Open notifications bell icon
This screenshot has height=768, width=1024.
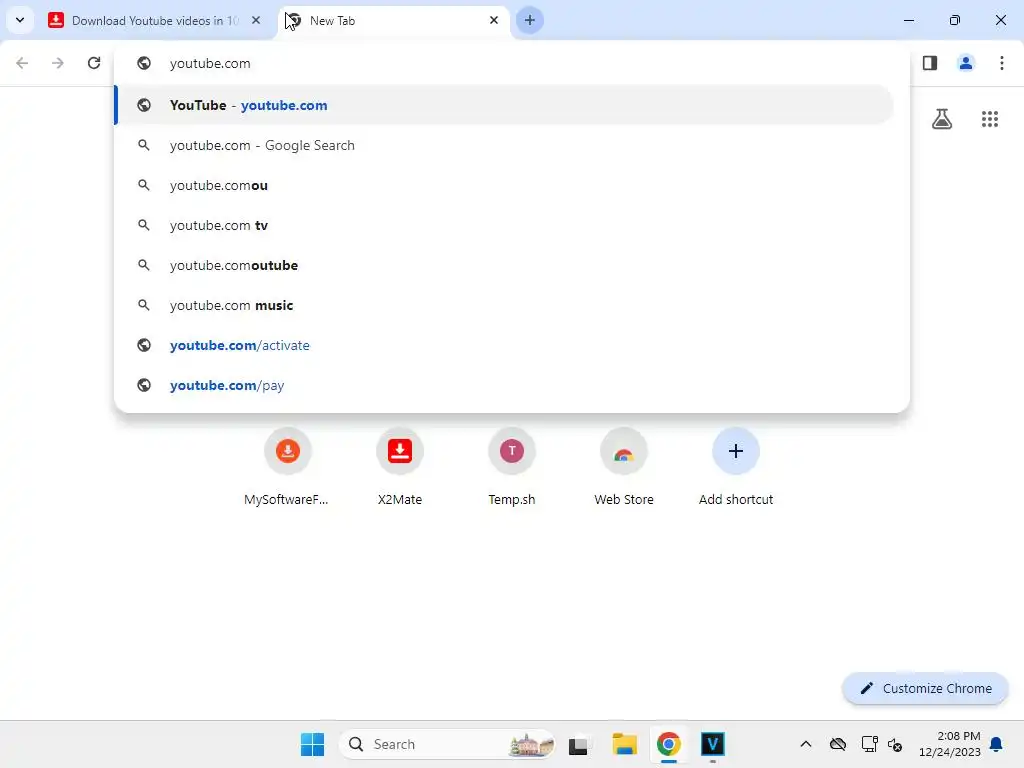click(996, 744)
